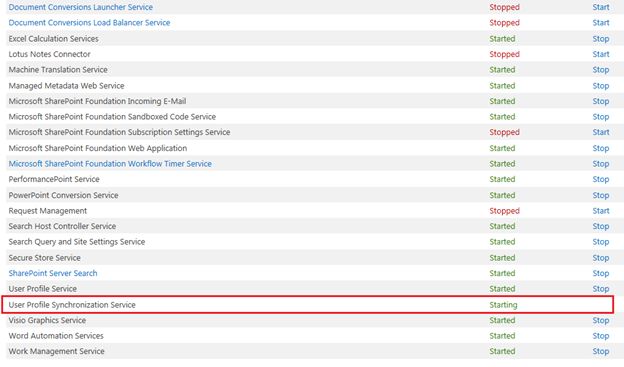Stop Excel Calculation Services
Viewport: 624px width, 367px height.
tap(601, 39)
